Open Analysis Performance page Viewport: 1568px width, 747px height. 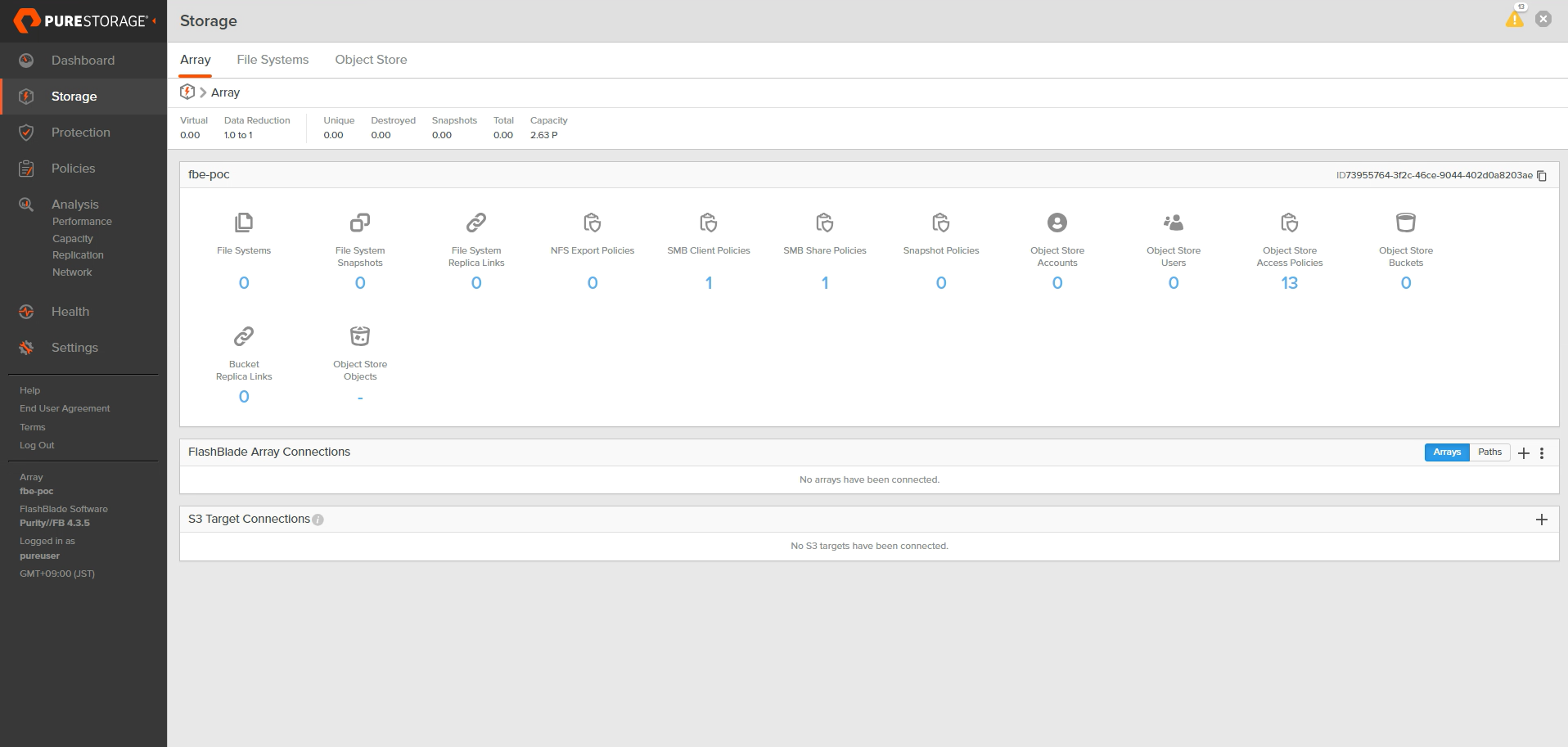point(82,222)
